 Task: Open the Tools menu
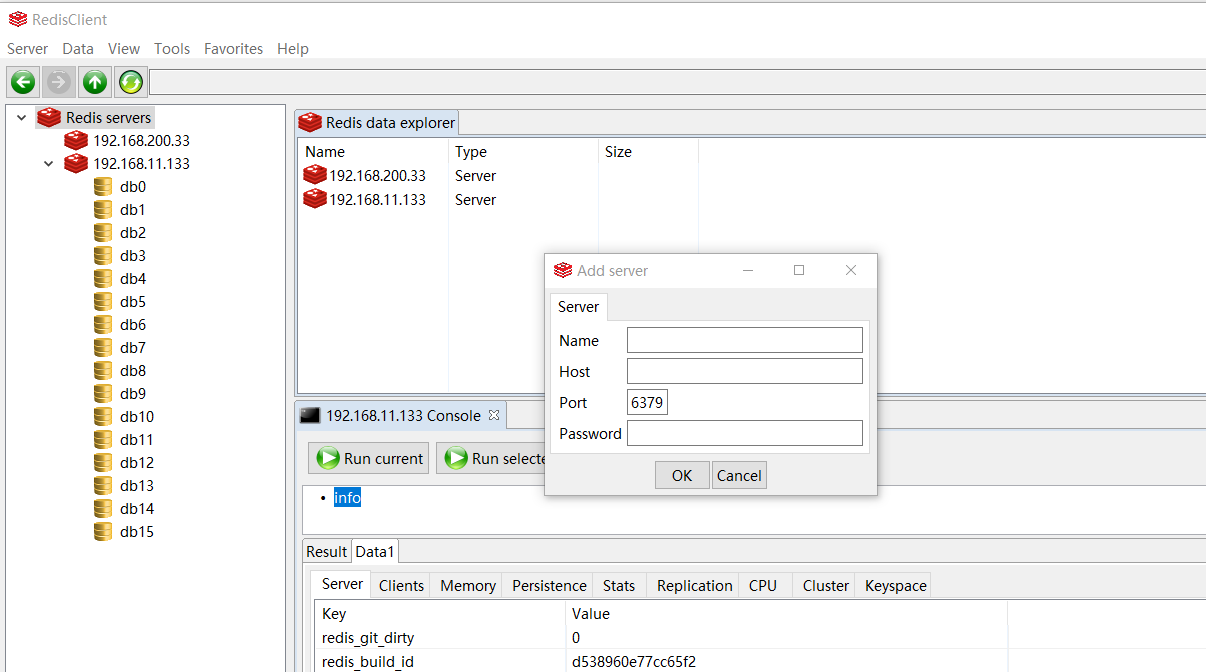(x=172, y=48)
